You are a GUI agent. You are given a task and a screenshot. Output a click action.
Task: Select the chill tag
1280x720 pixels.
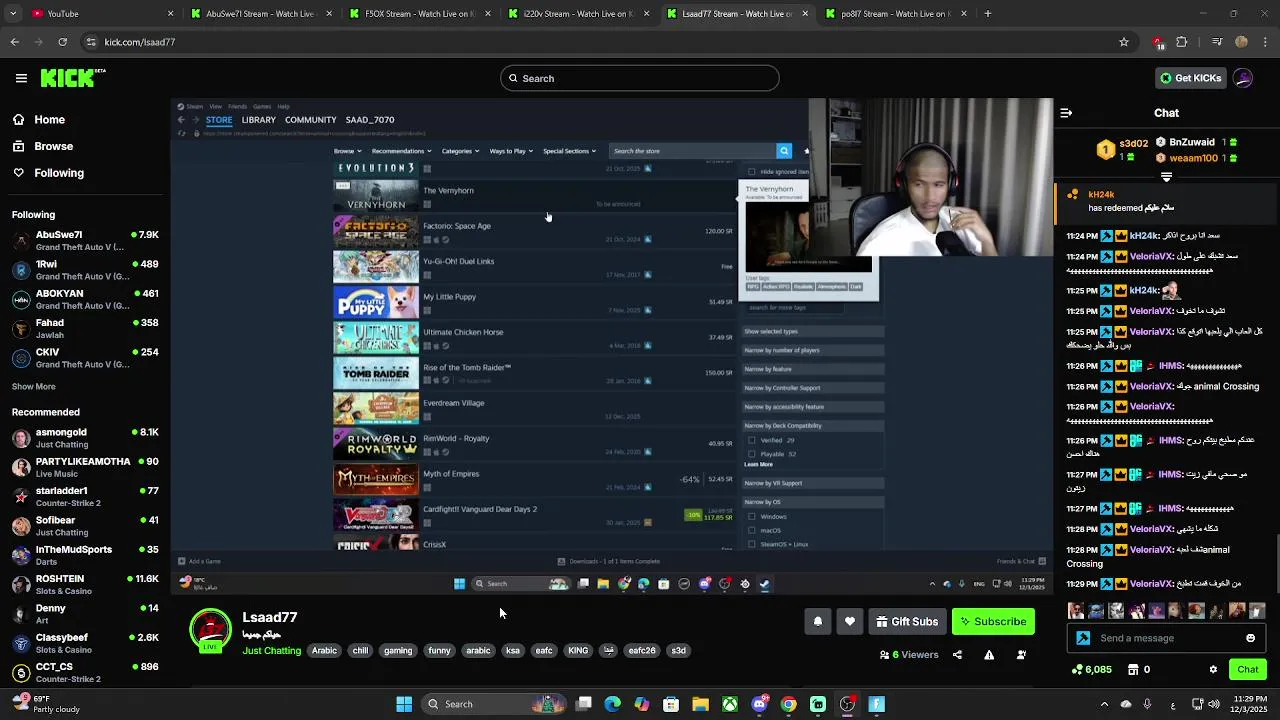(360, 651)
